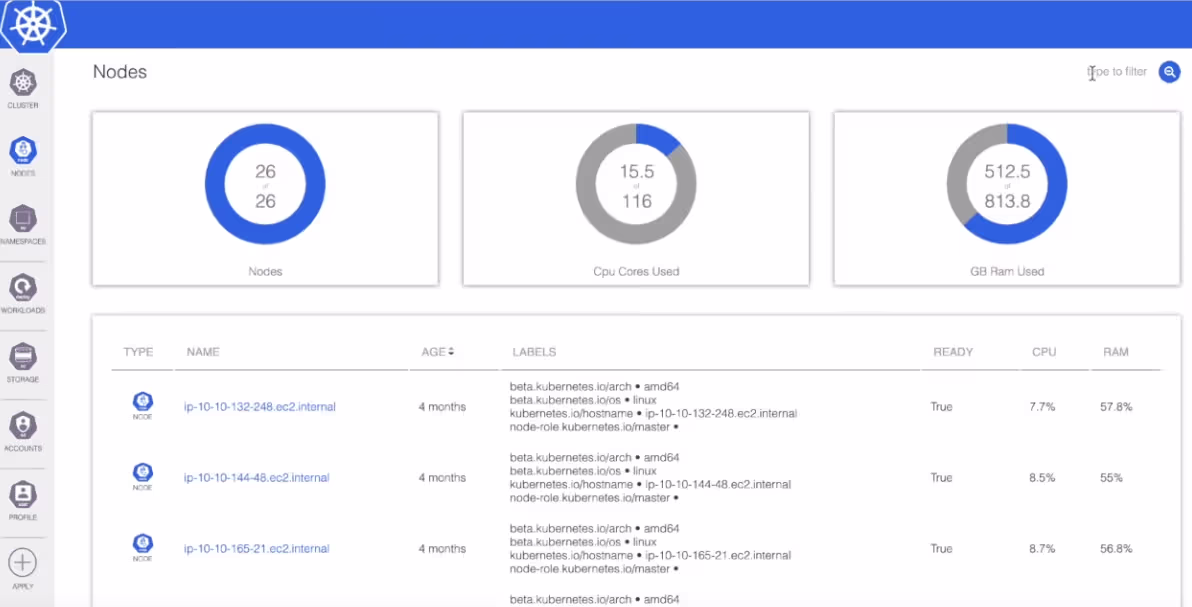Sort nodes by the AGE column

[437, 352]
